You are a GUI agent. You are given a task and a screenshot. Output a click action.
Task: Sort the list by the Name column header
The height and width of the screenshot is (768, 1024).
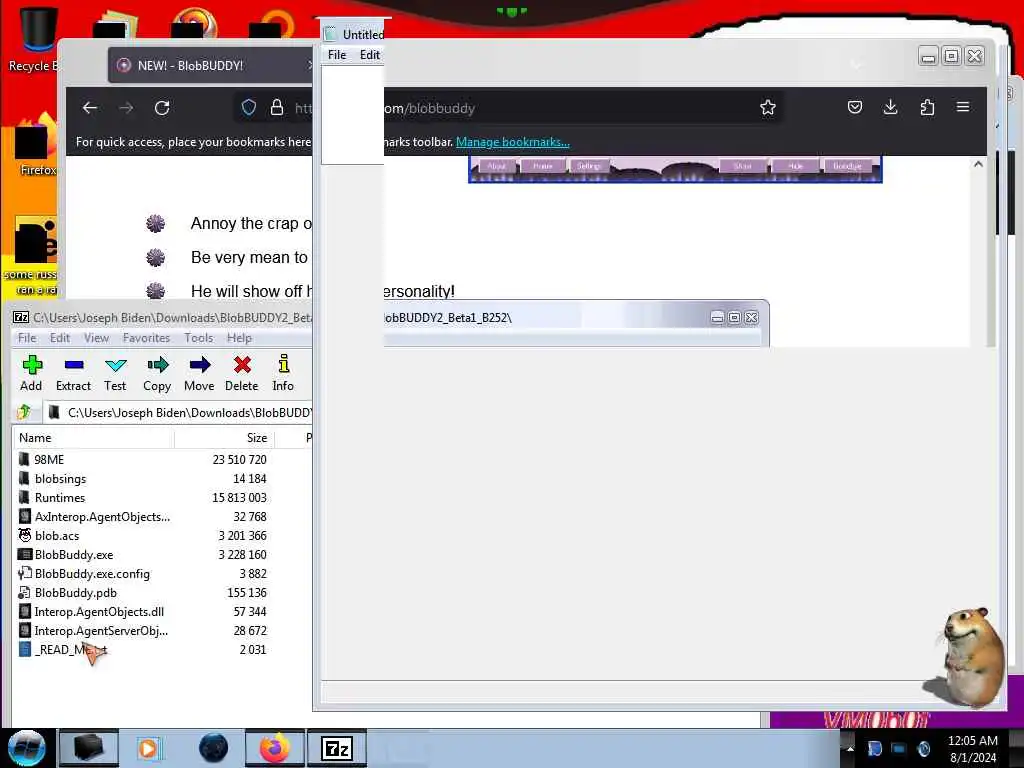point(94,438)
